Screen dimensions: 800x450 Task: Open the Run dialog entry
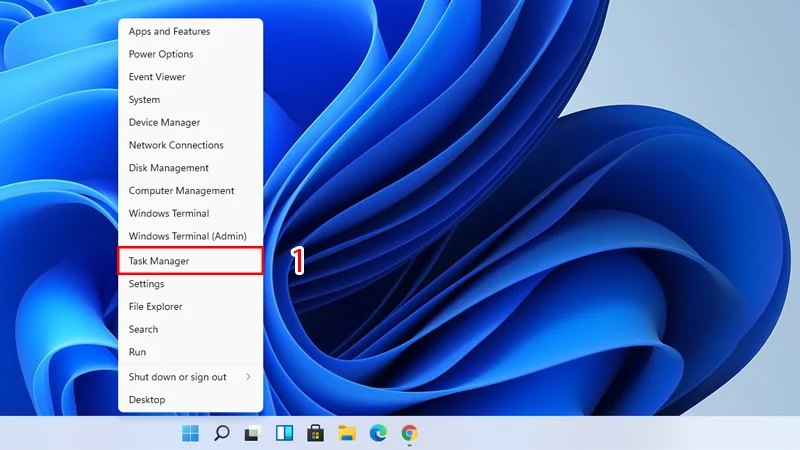[x=190, y=352]
